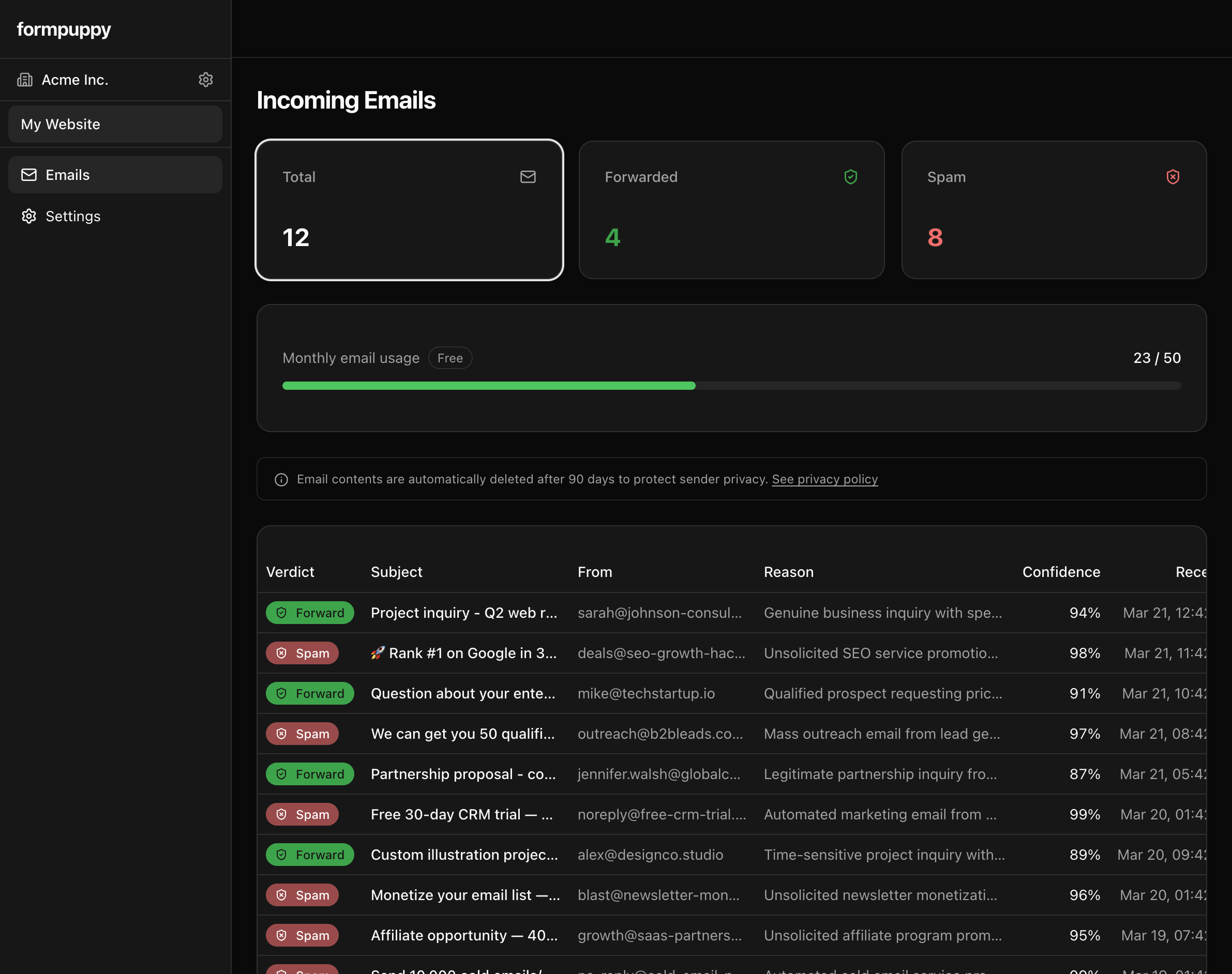Click the envelope icon in Total card

point(528,177)
